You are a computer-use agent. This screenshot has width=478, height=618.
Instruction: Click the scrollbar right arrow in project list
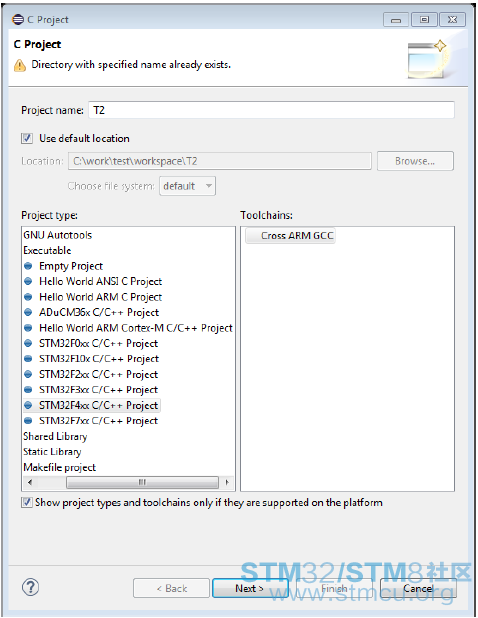[x=227, y=482]
